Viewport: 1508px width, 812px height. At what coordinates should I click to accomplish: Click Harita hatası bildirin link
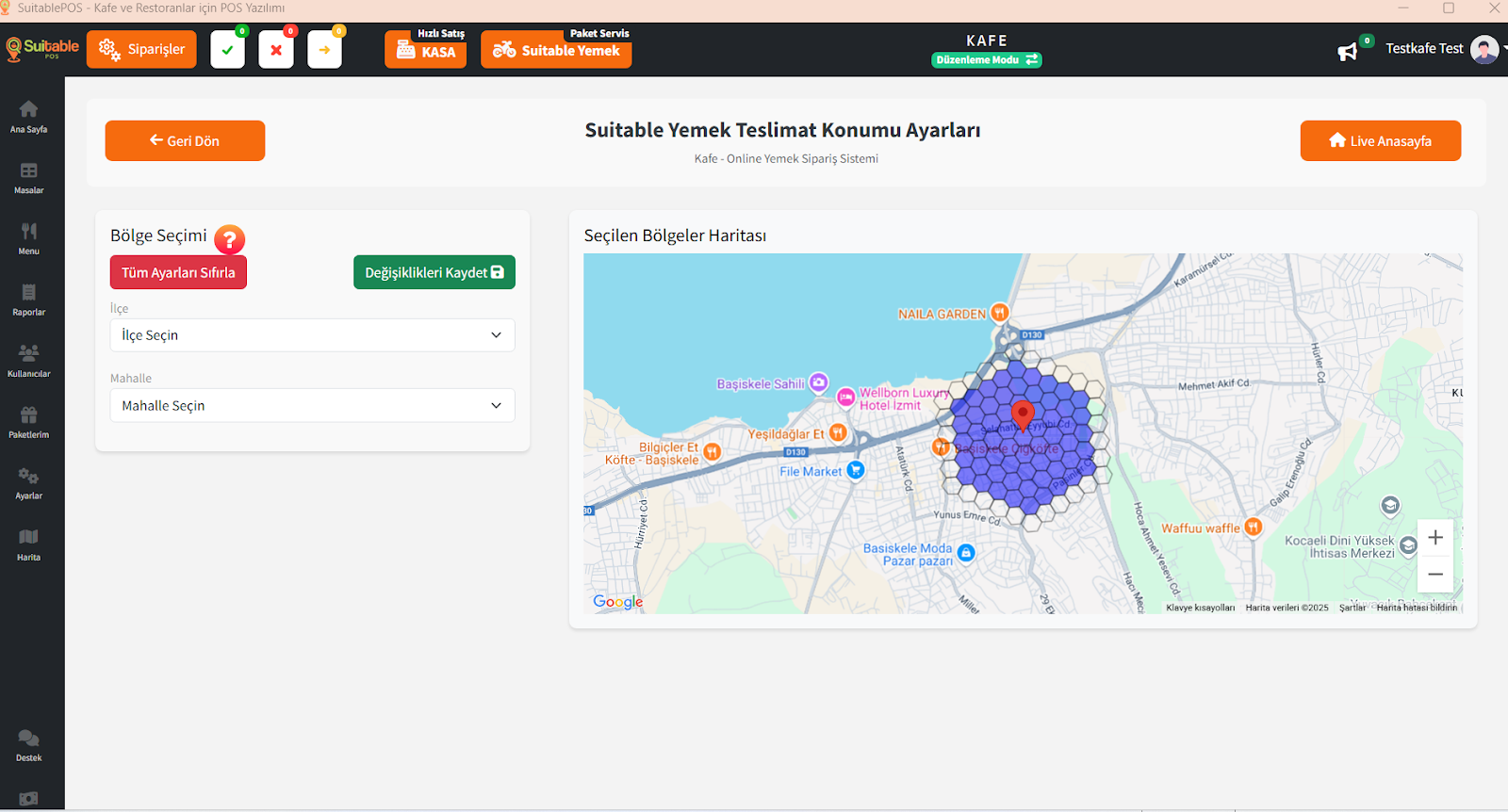1417,608
